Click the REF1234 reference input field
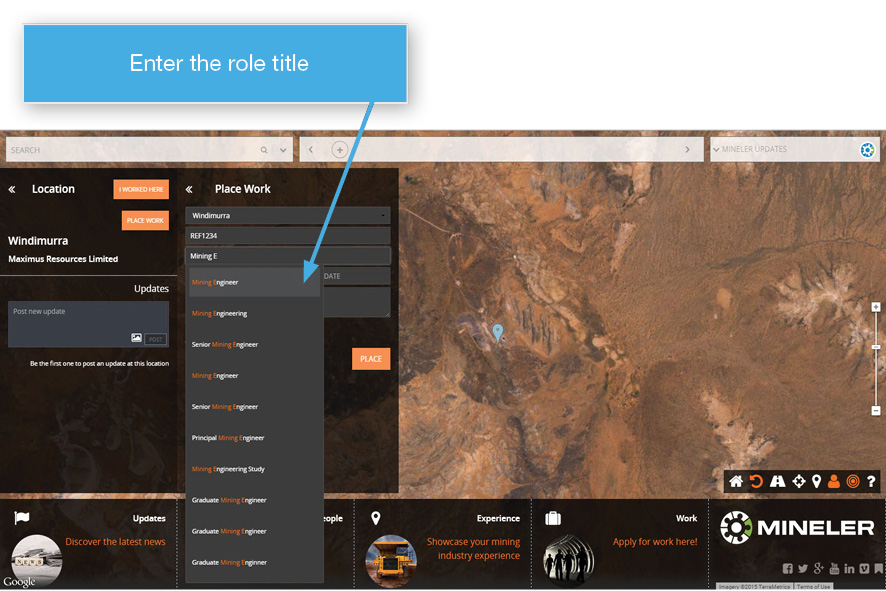This screenshot has height=591, width=886. (x=287, y=236)
